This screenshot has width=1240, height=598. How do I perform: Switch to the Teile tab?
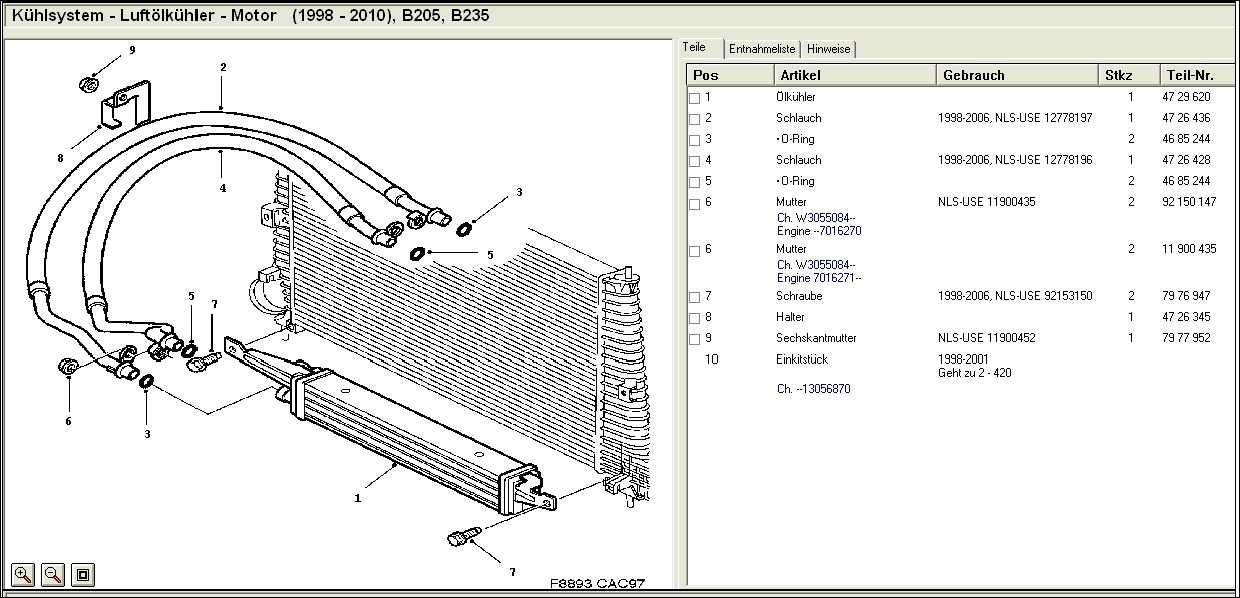(700, 47)
